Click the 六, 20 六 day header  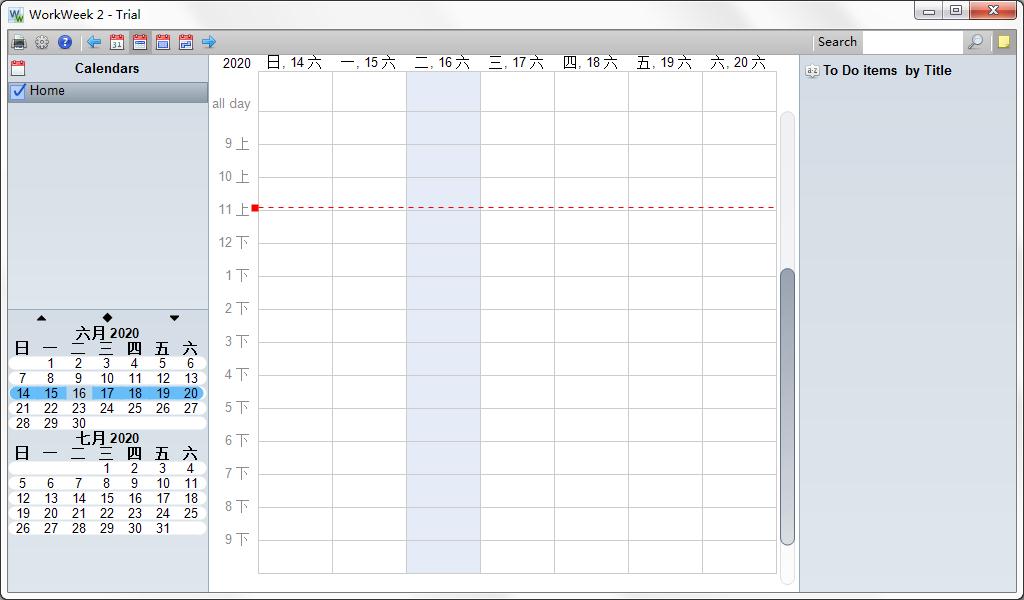[738, 63]
